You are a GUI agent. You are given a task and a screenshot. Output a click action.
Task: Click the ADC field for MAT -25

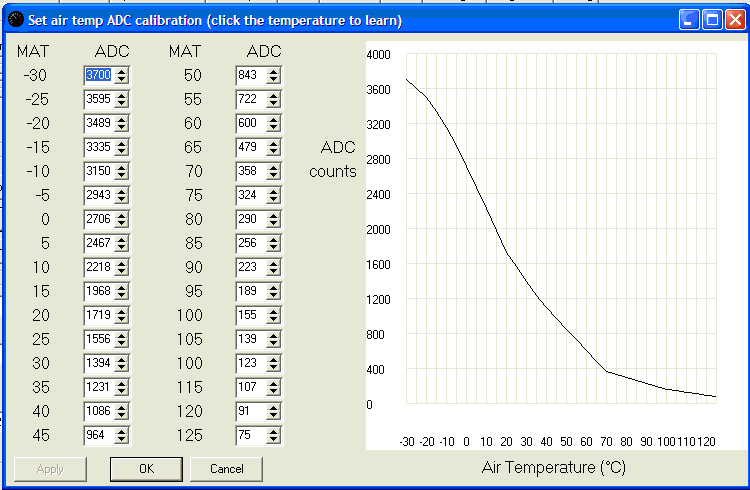point(99,99)
